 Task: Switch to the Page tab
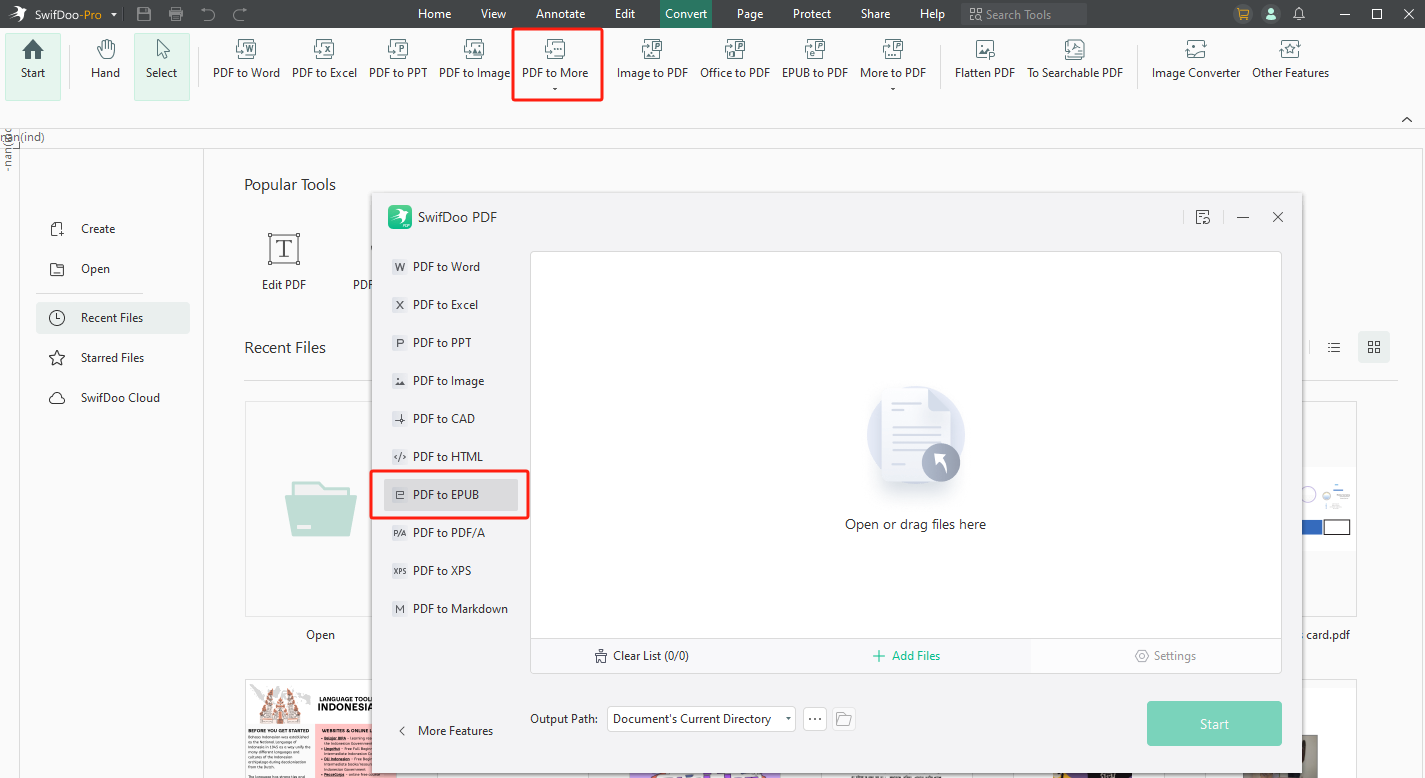click(750, 14)
